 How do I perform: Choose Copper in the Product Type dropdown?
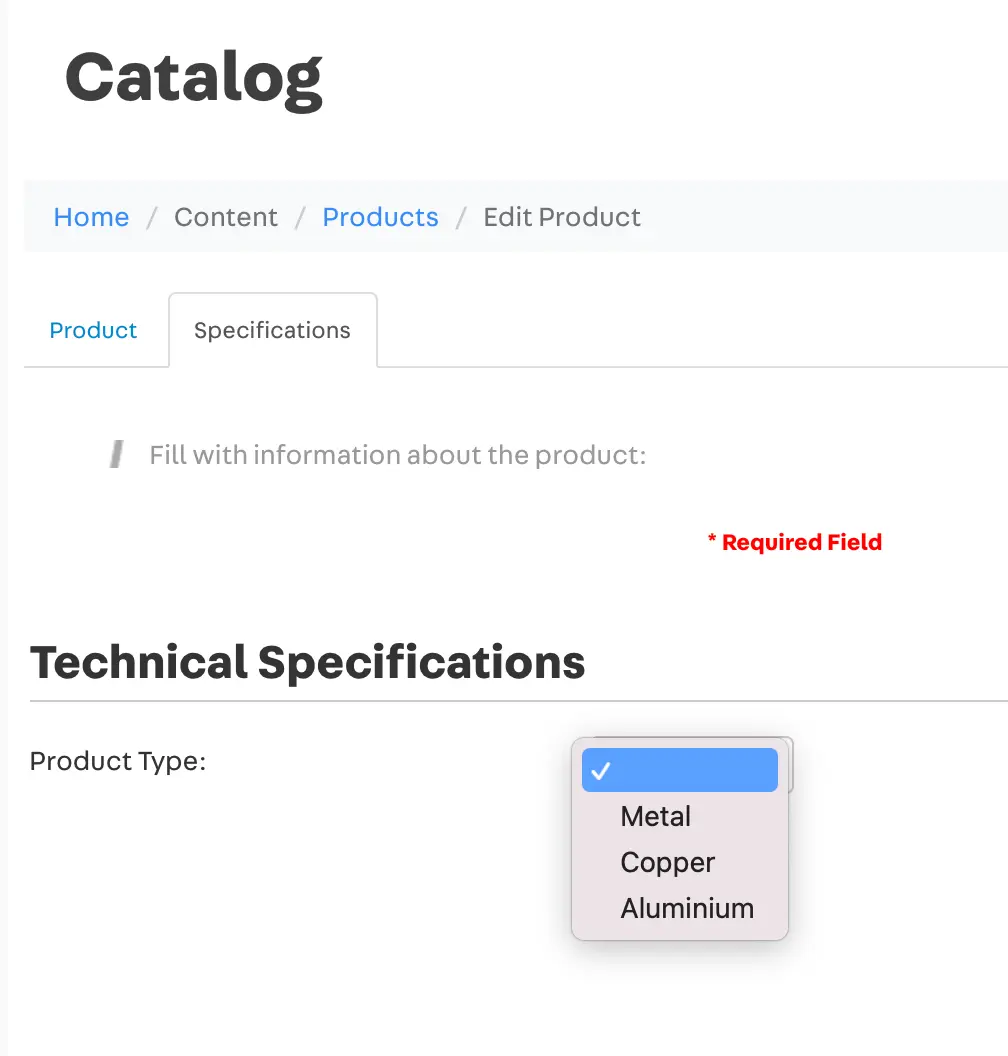tap(667, 862)
